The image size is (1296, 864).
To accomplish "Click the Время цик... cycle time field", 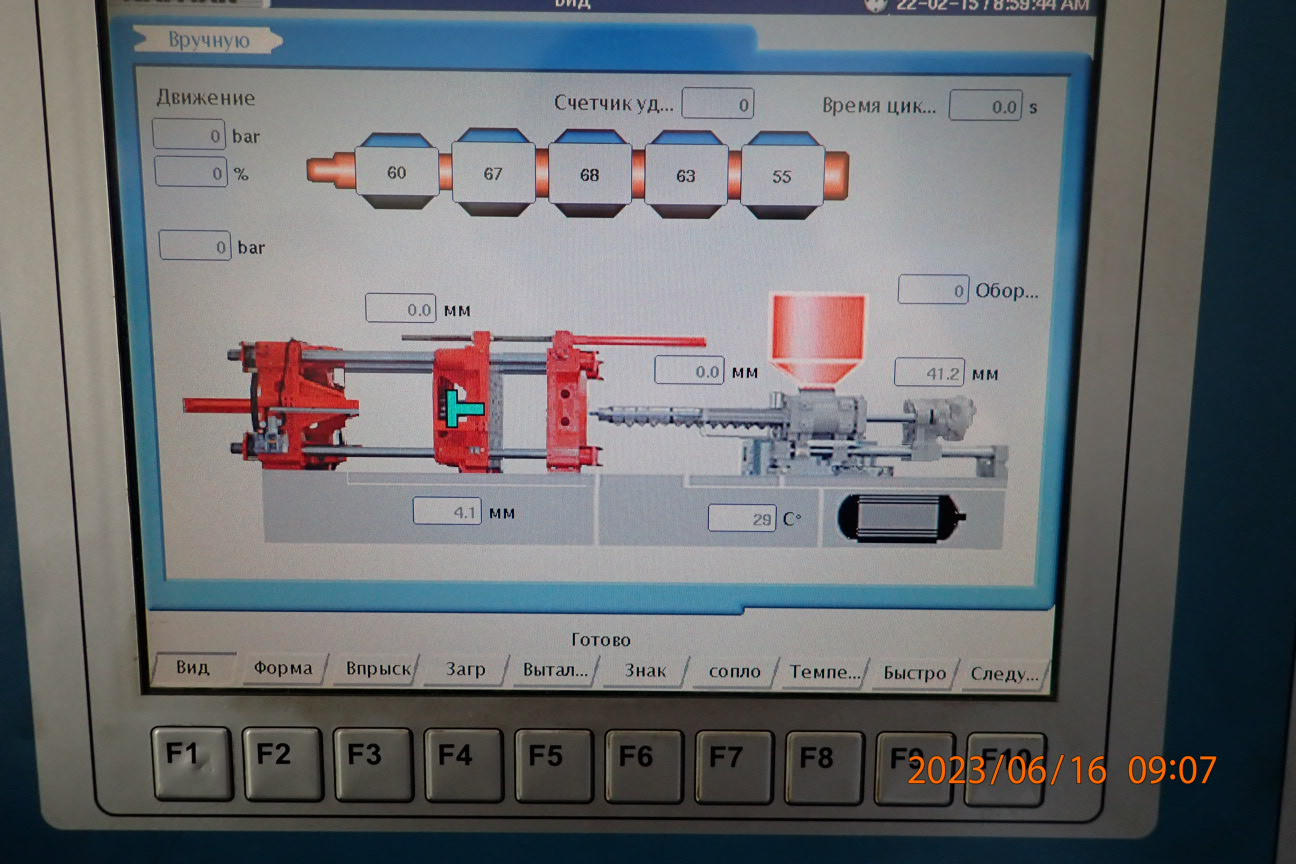I will (985, 106).
